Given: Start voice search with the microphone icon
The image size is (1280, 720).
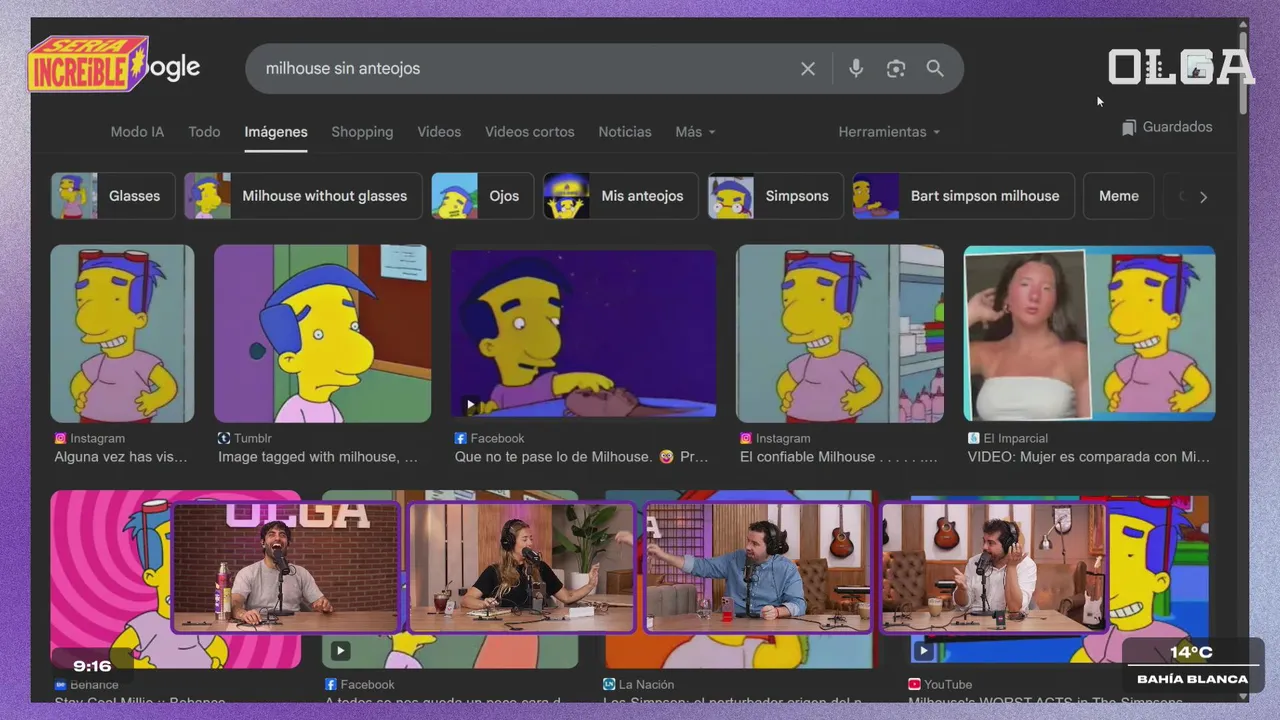Looking at the screenshot, I should (856, 69).
